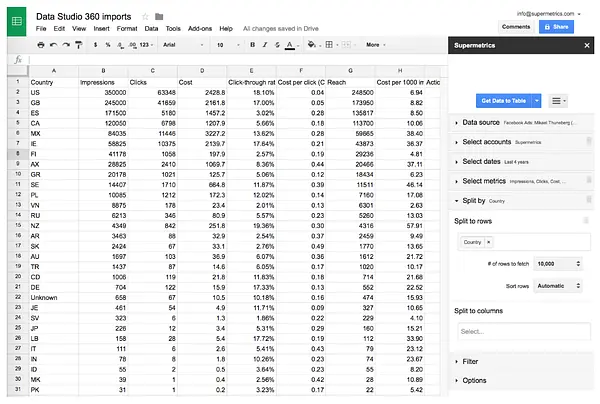Screen dimensions: 600x404
Task: Open the Format menu
Action: [127, 29]
